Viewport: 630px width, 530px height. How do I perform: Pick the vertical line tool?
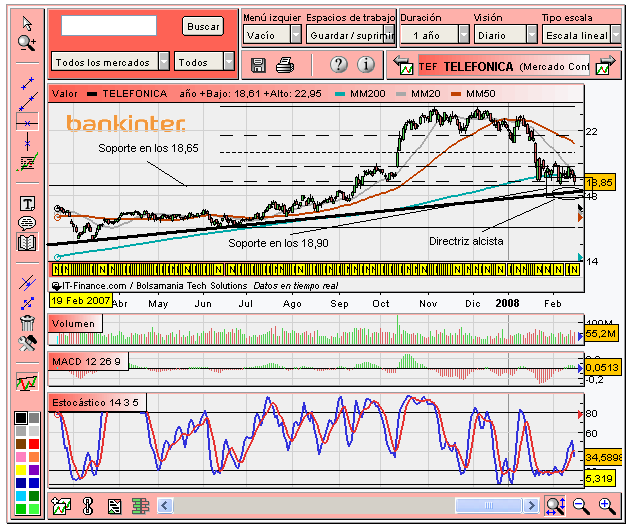(x=27, y=142)
